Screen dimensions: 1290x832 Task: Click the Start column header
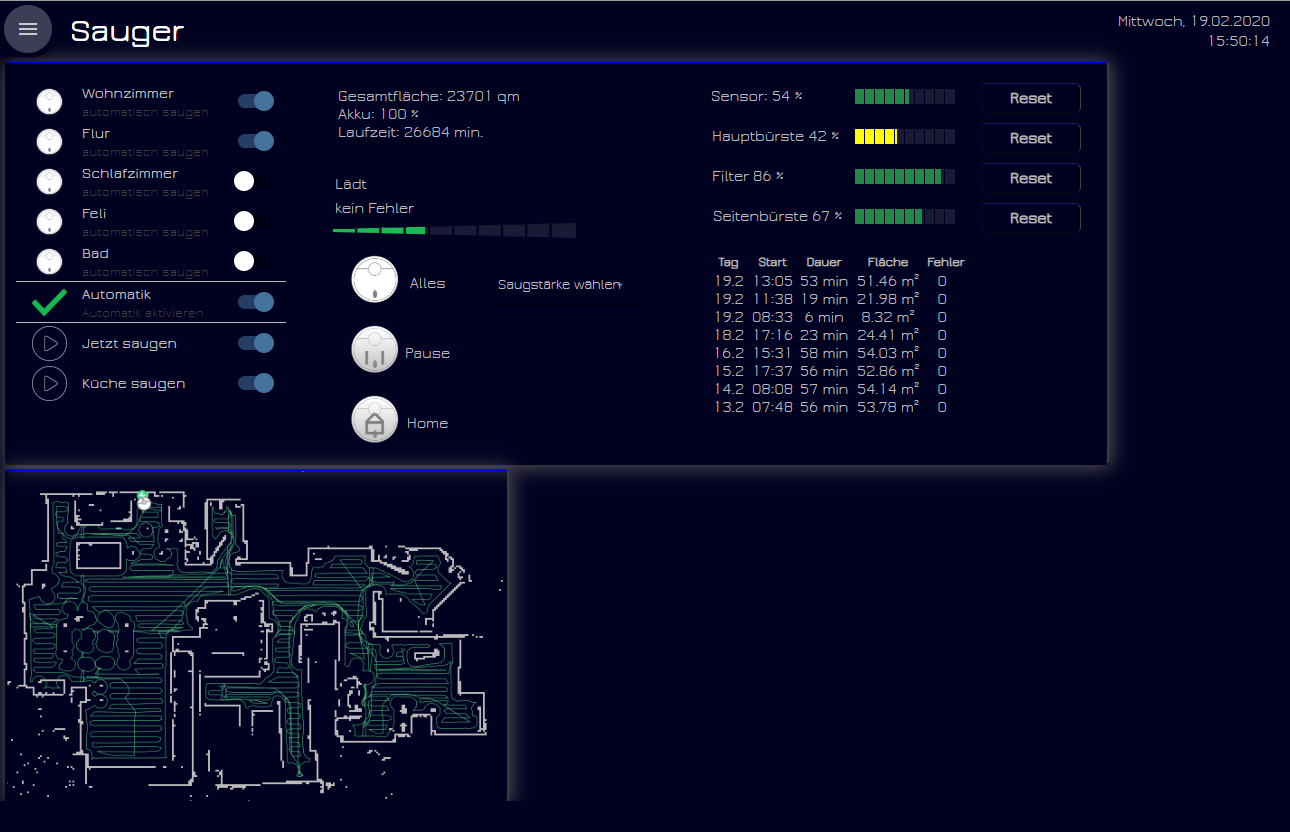[773, 262]
